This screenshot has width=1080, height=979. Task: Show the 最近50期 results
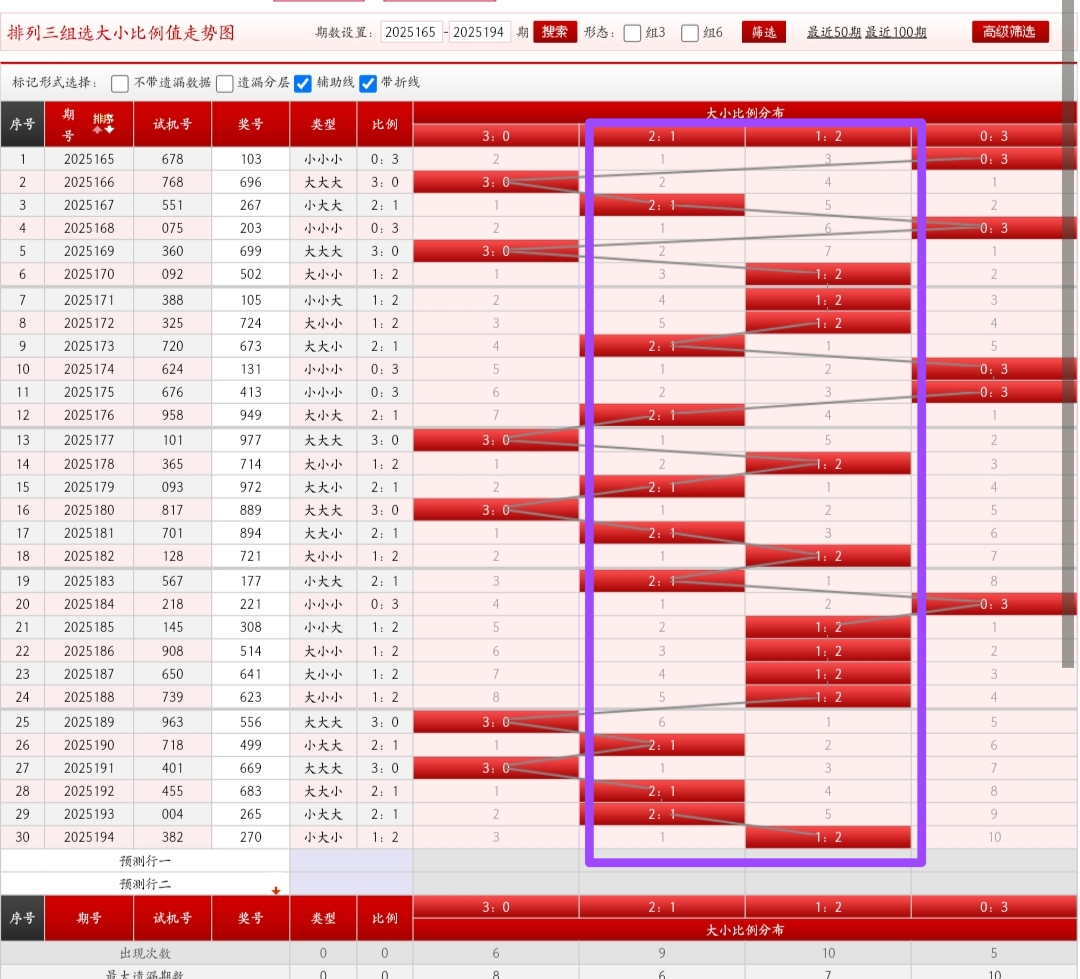click(833, 32)
